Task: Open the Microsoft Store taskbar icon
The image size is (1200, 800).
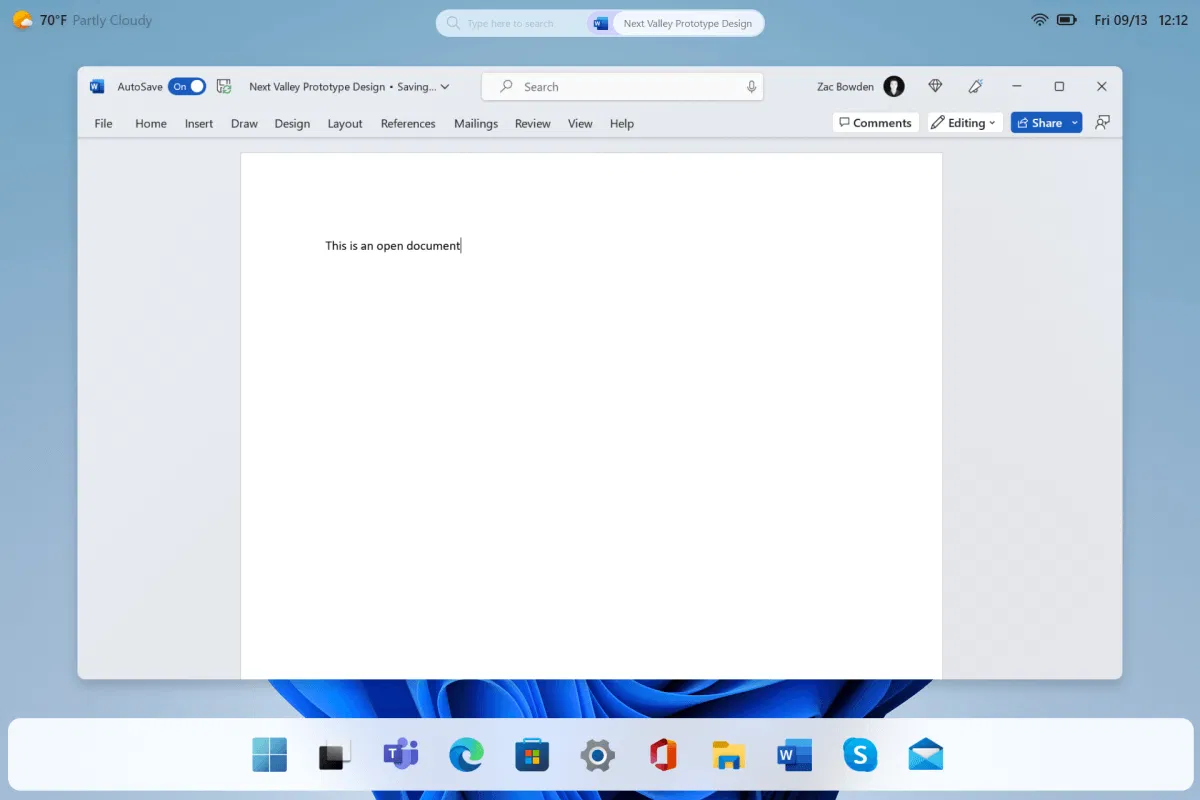Action: [x=532, y=755]
